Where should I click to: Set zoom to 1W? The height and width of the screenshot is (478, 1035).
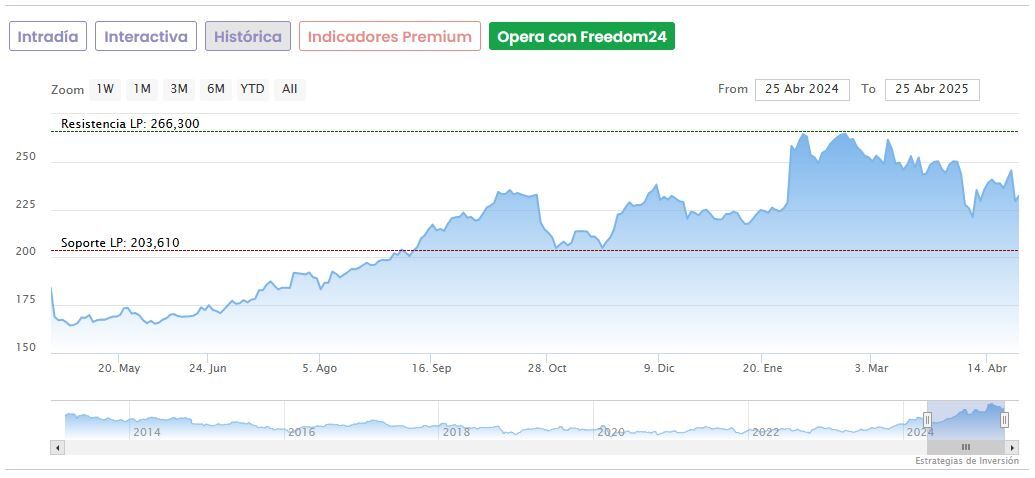(105, 89)
